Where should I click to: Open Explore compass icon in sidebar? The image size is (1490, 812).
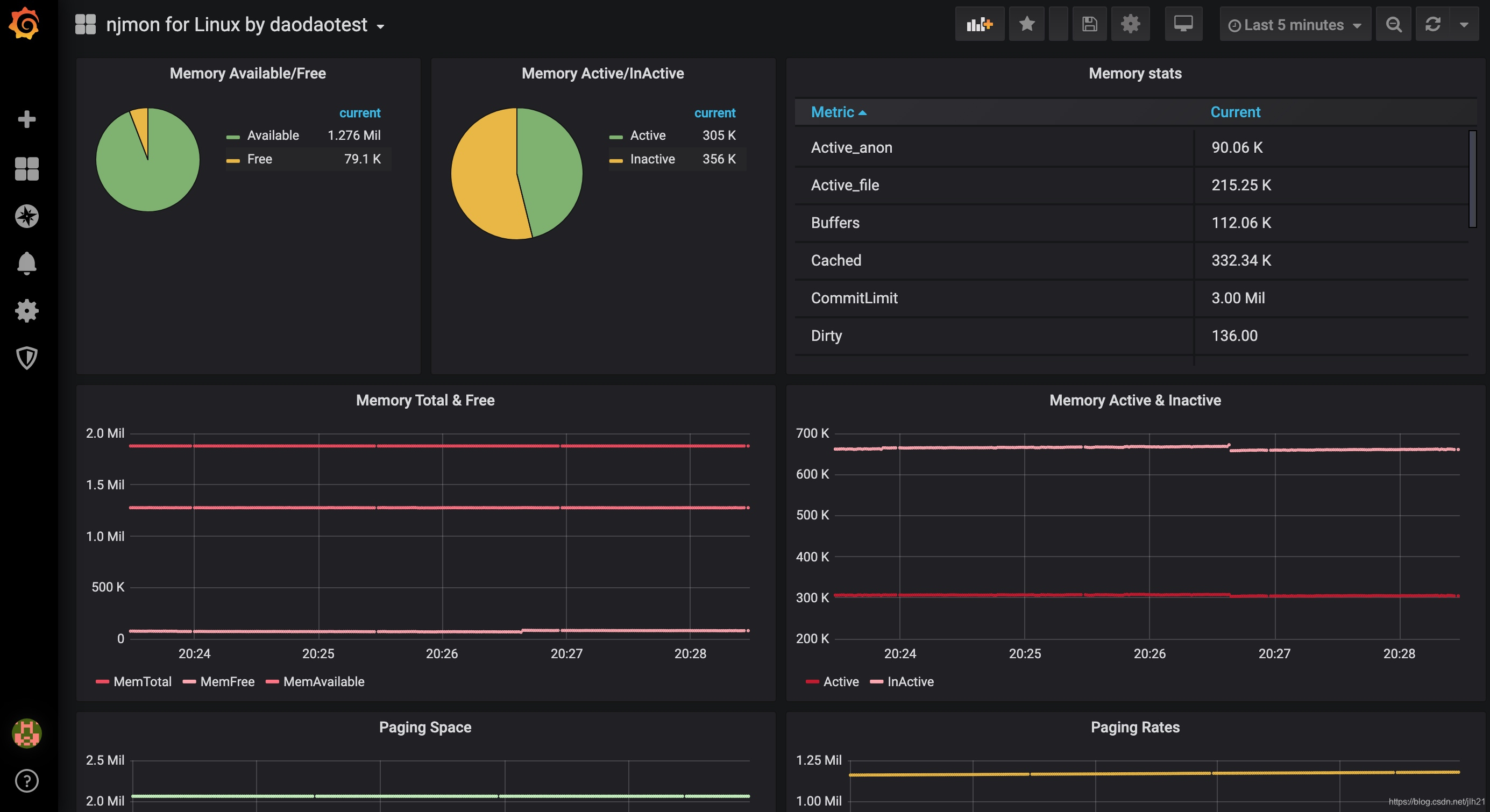(x=26, y=216)
